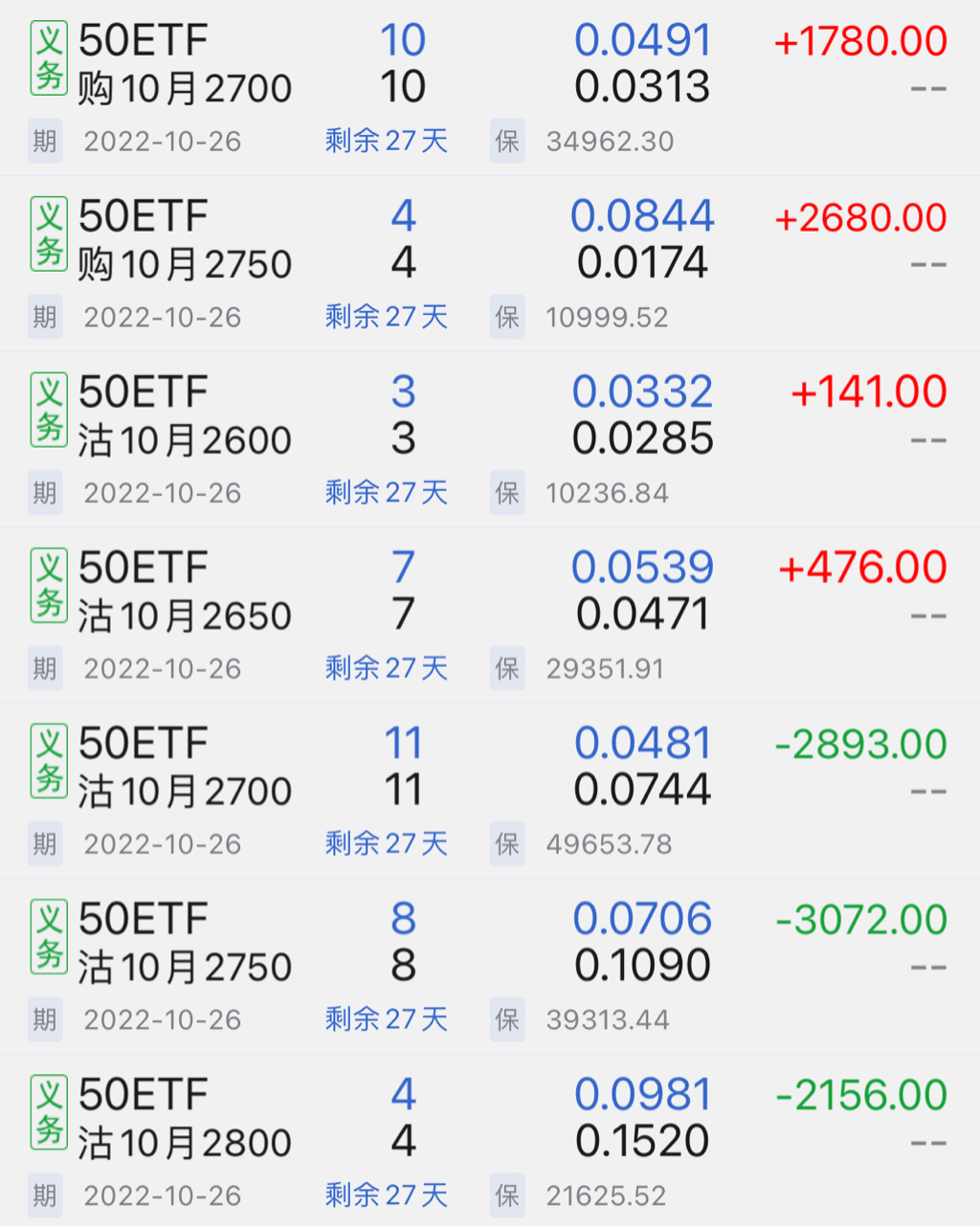
Task: Tap the +141.00 profit figure
Action: [x=869, y=393]
